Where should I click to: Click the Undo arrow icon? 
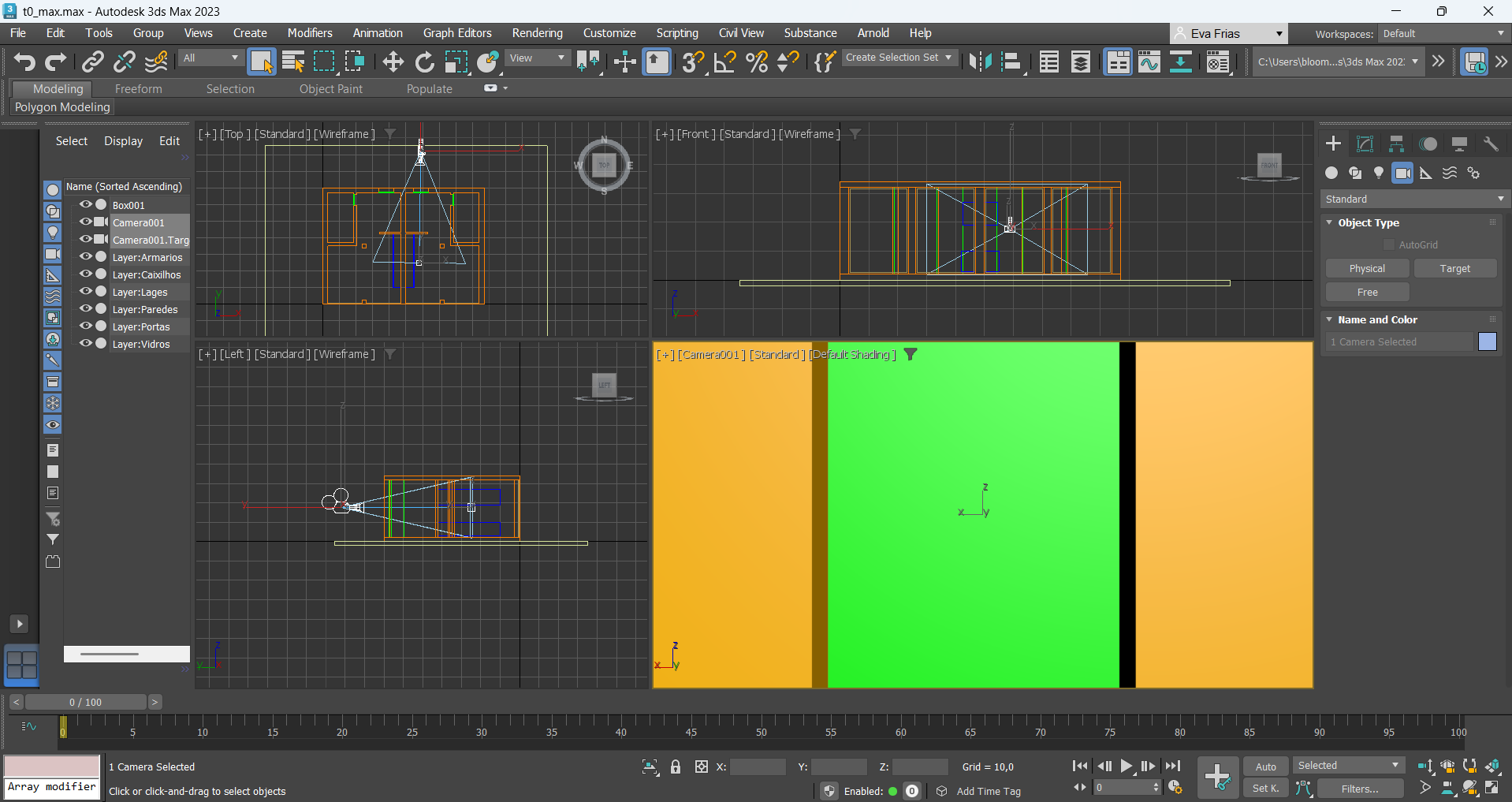tap(24, 62)
